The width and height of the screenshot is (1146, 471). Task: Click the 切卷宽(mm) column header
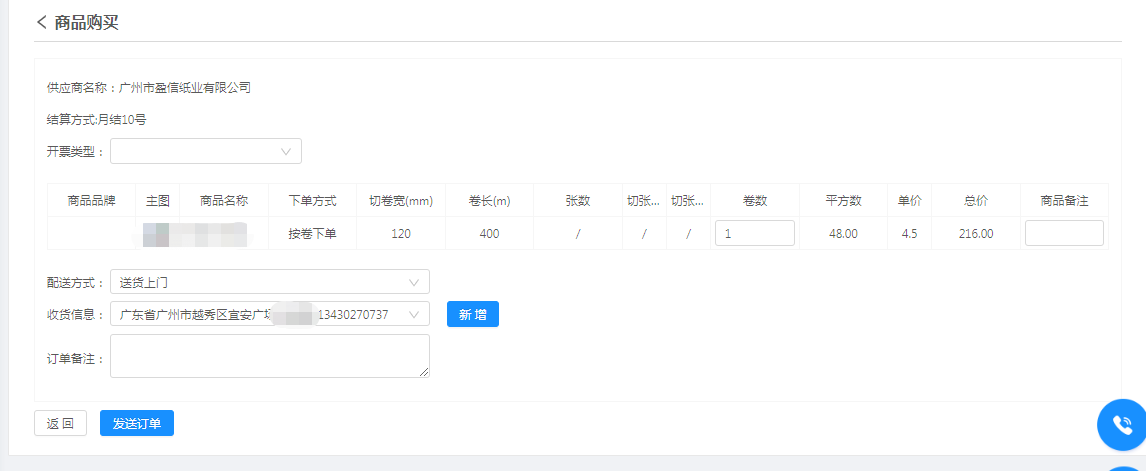point(400,201)
